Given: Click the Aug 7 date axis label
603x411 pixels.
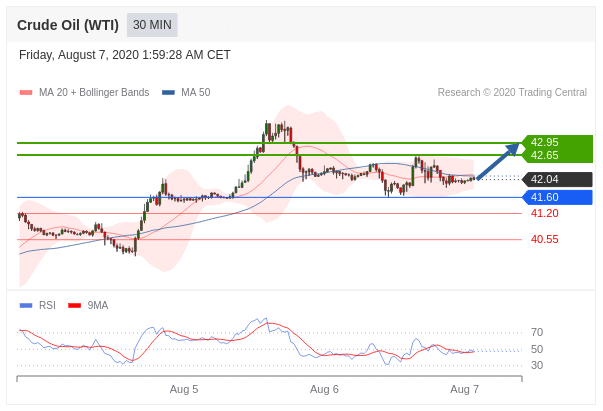Looking at the screenshot, I should coord(464,389).
